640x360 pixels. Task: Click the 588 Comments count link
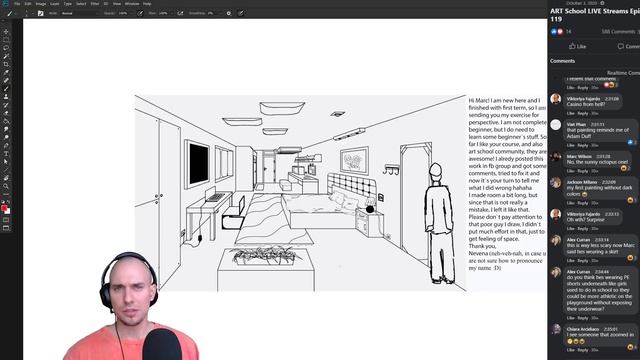point(618,31)
